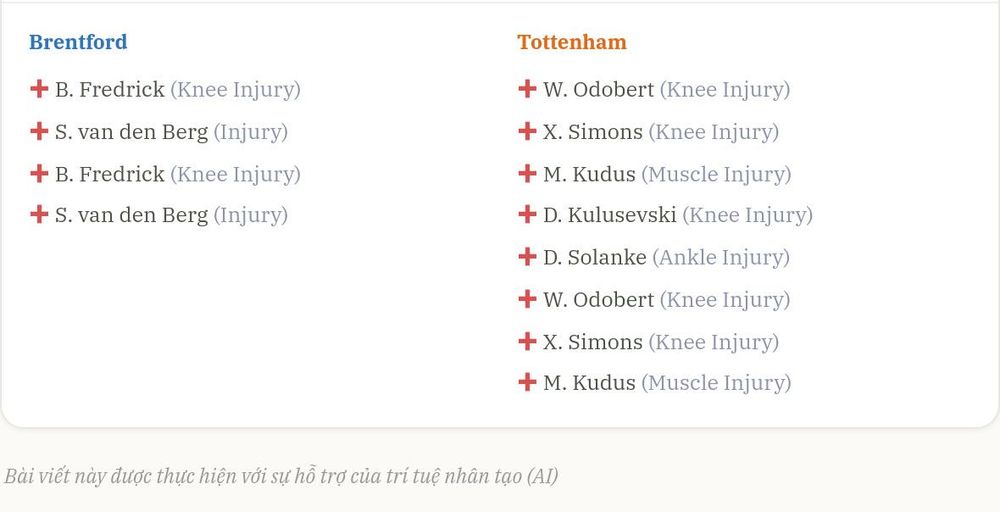1000x512 pixels.
Task: Select the D. Kulusevski player name
Action: pyautogui.click(x=610, y=215)
